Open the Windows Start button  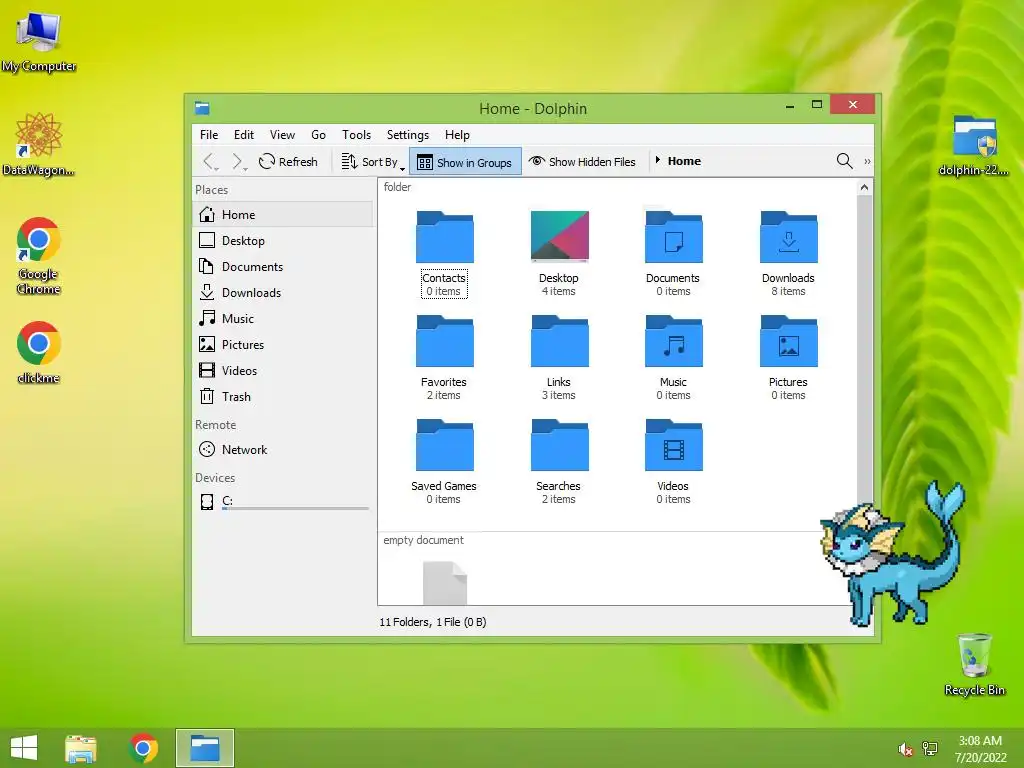point(24,748)
